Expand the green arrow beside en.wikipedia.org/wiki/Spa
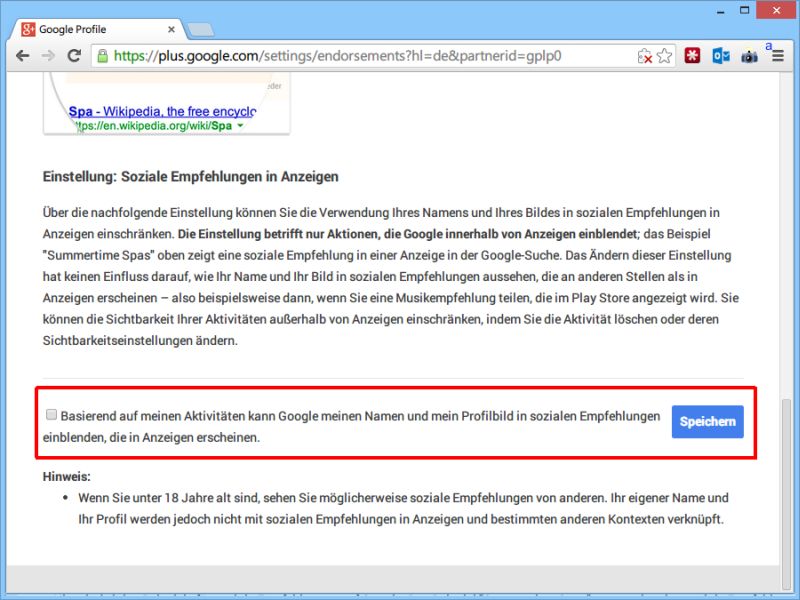Viewport: 800px width, 600px height. coord(240,126)
